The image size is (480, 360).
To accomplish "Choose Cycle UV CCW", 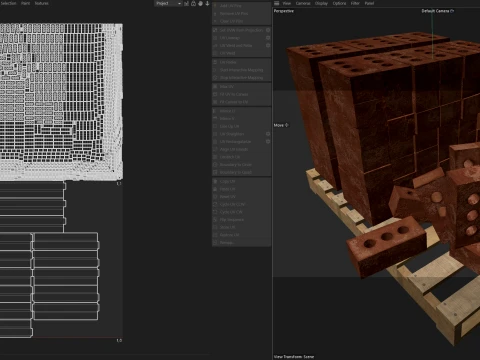I will coord(242,204).
